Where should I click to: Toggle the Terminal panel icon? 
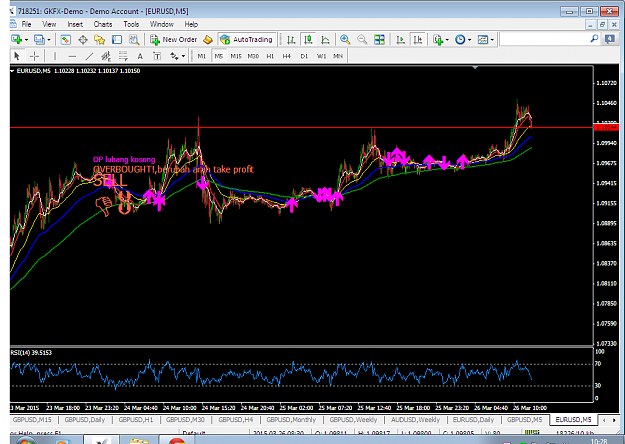click(x=117, y=39)
